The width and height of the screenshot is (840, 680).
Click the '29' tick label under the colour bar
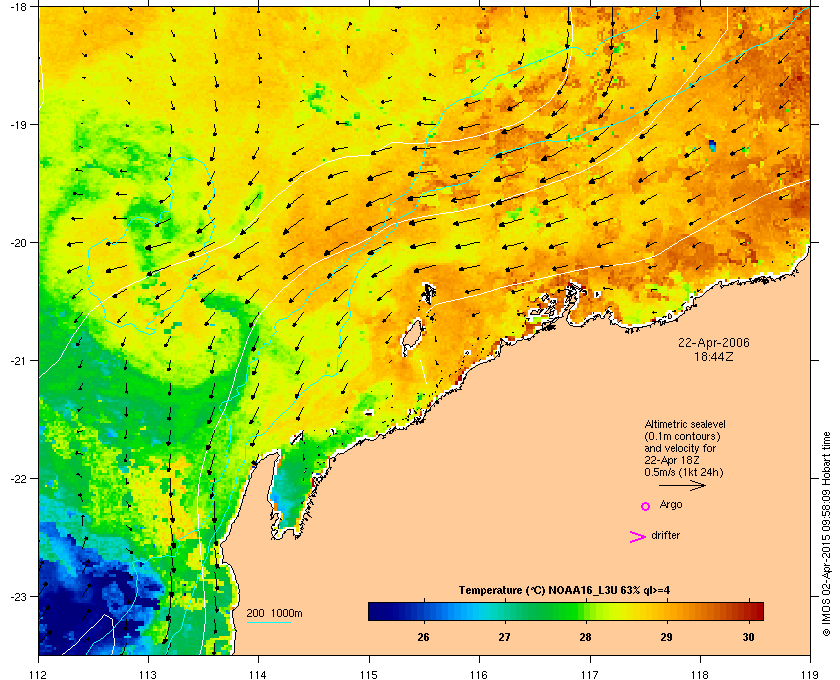point(667,637)
